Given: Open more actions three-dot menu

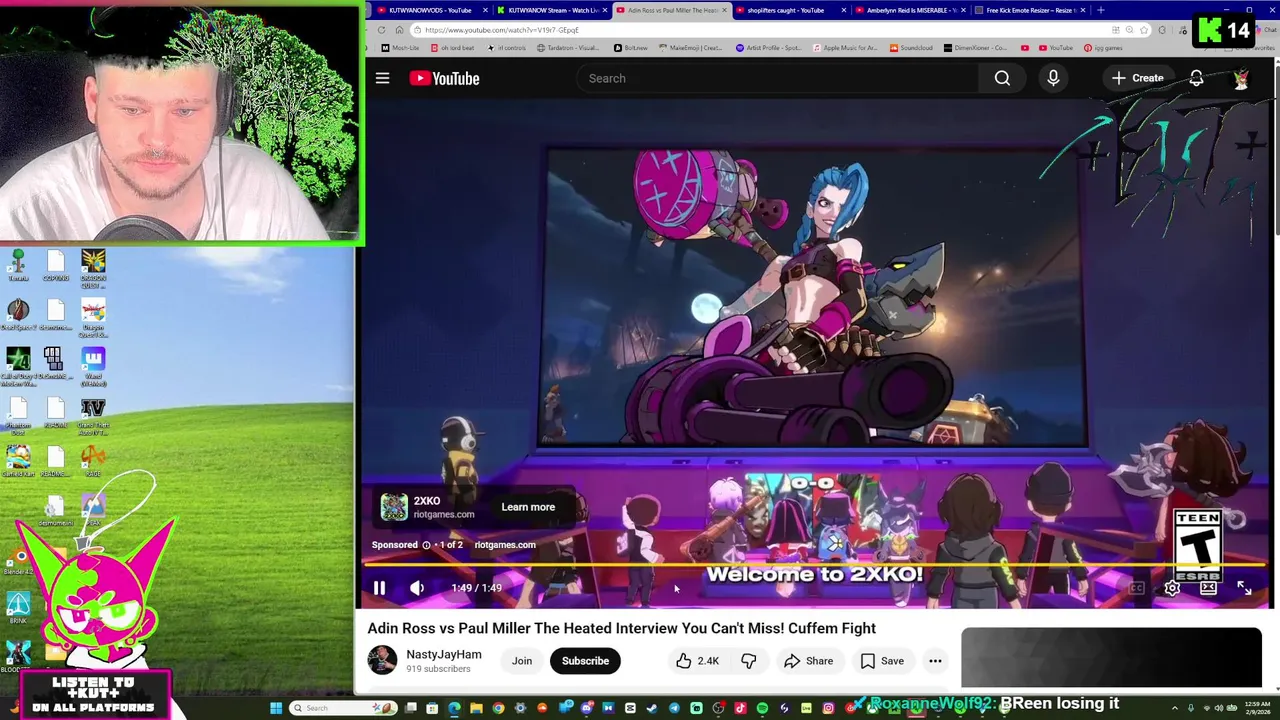Looking at the screenshot, I should tap(935, 661).
